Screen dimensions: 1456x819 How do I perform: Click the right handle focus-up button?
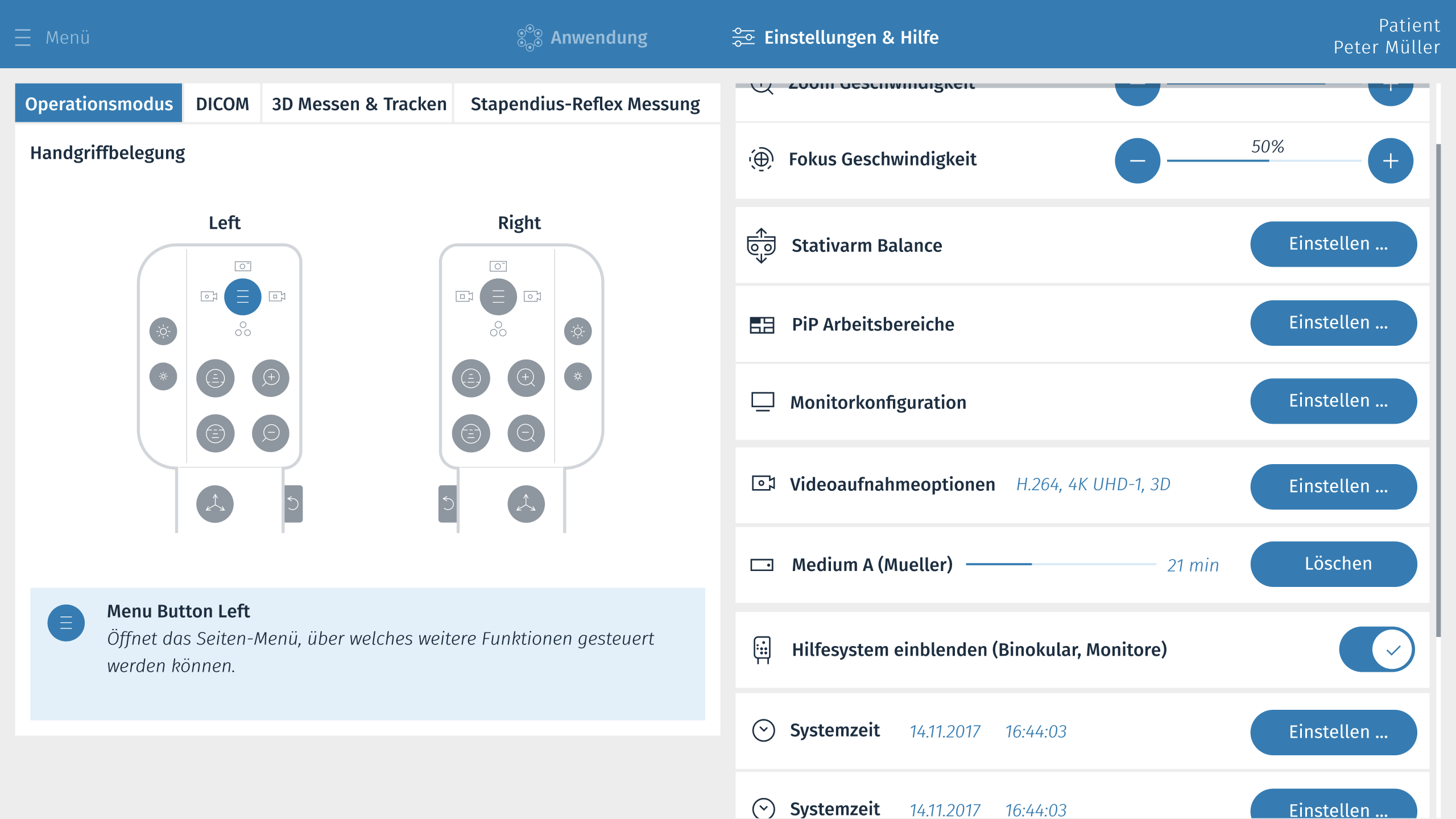pos(471,378)
